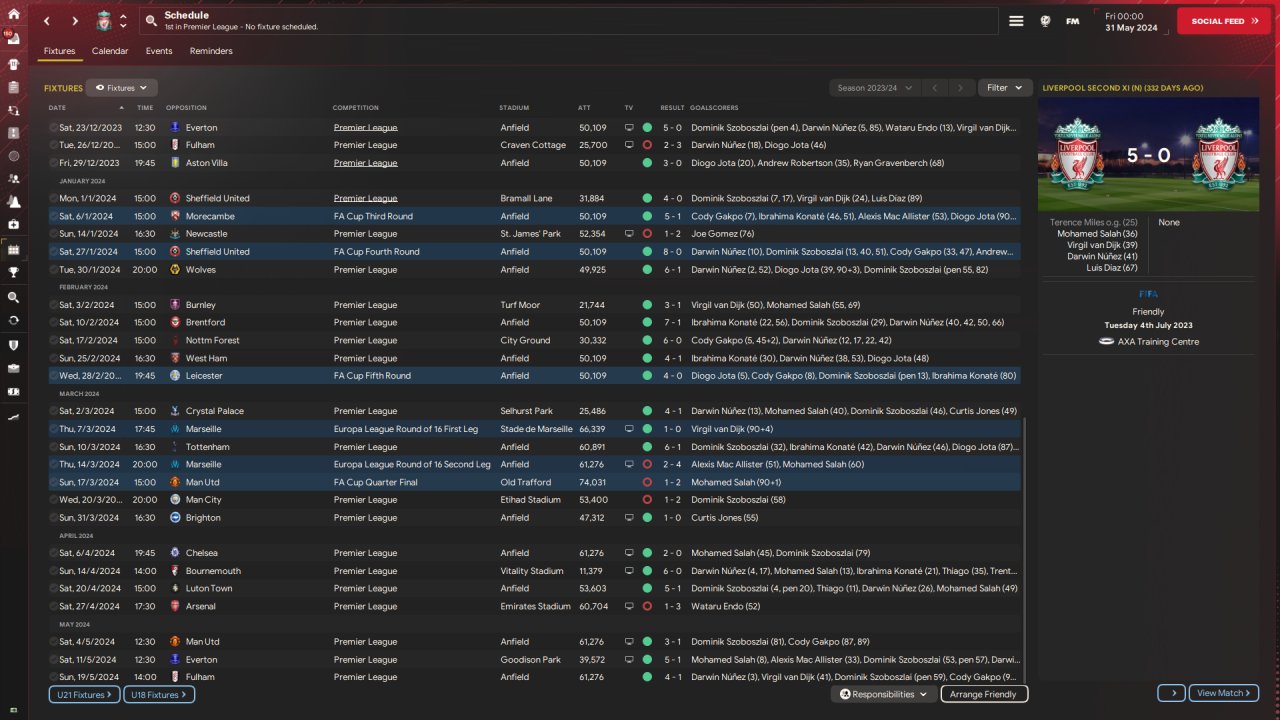The image size is (1280, 720).
Task: Go forward with the right navigation arrow
Action: point(75,21)
